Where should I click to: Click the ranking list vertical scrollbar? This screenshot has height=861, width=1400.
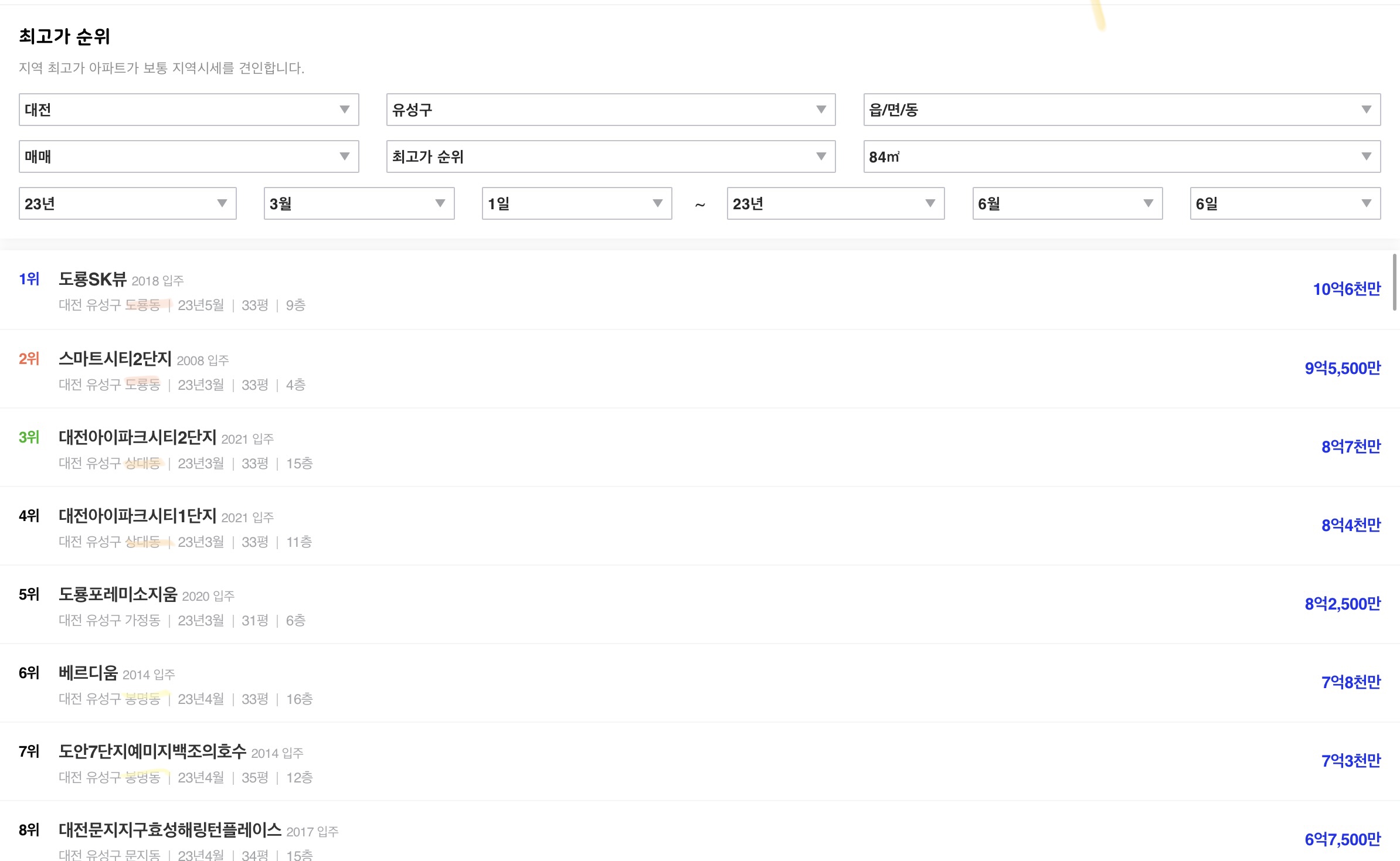(x=1394, y=283)
